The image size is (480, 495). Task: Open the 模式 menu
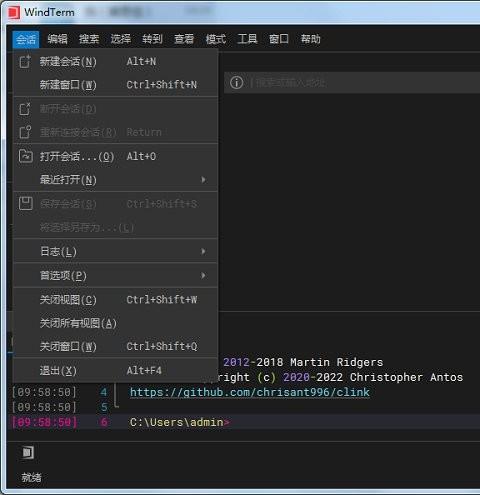216,39
